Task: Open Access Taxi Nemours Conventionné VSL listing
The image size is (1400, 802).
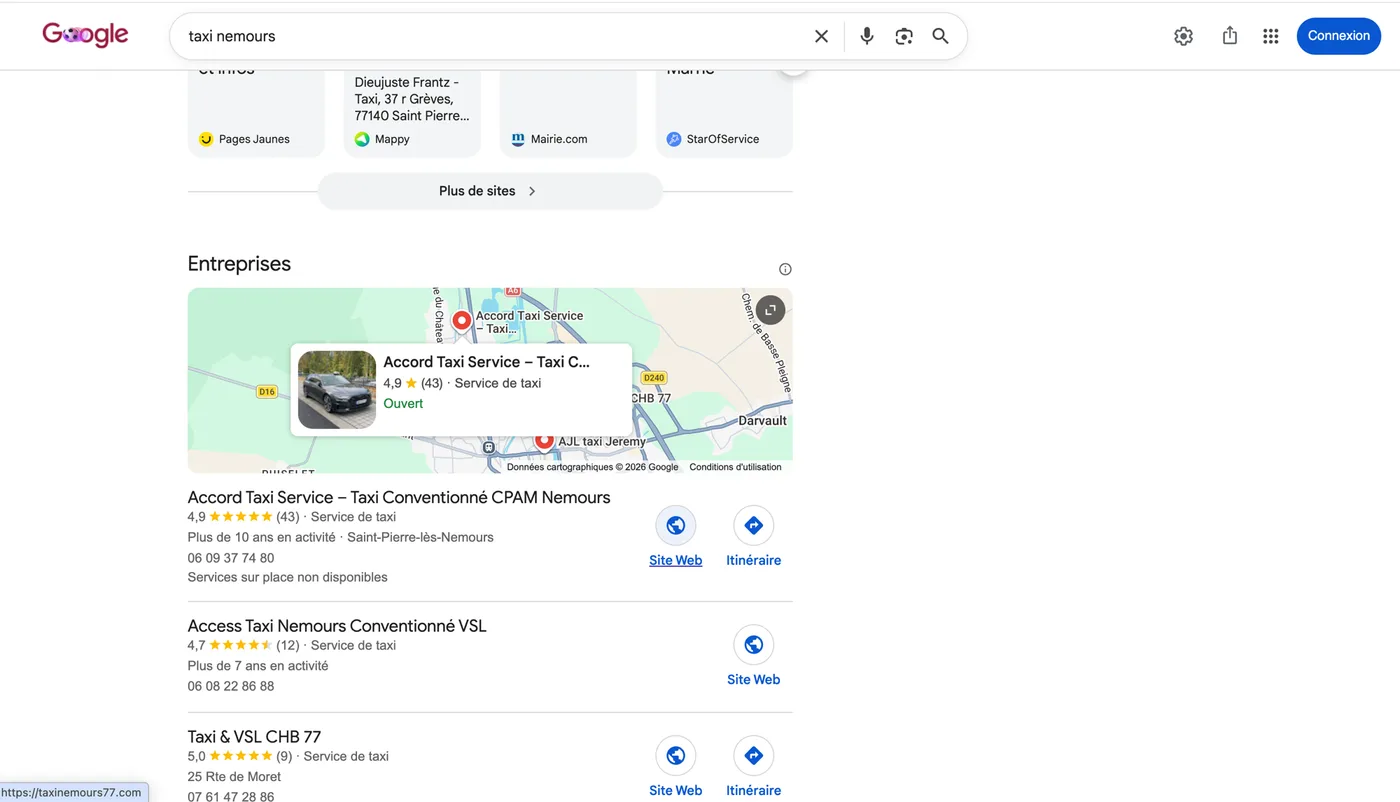Action: tap(337, 626)
